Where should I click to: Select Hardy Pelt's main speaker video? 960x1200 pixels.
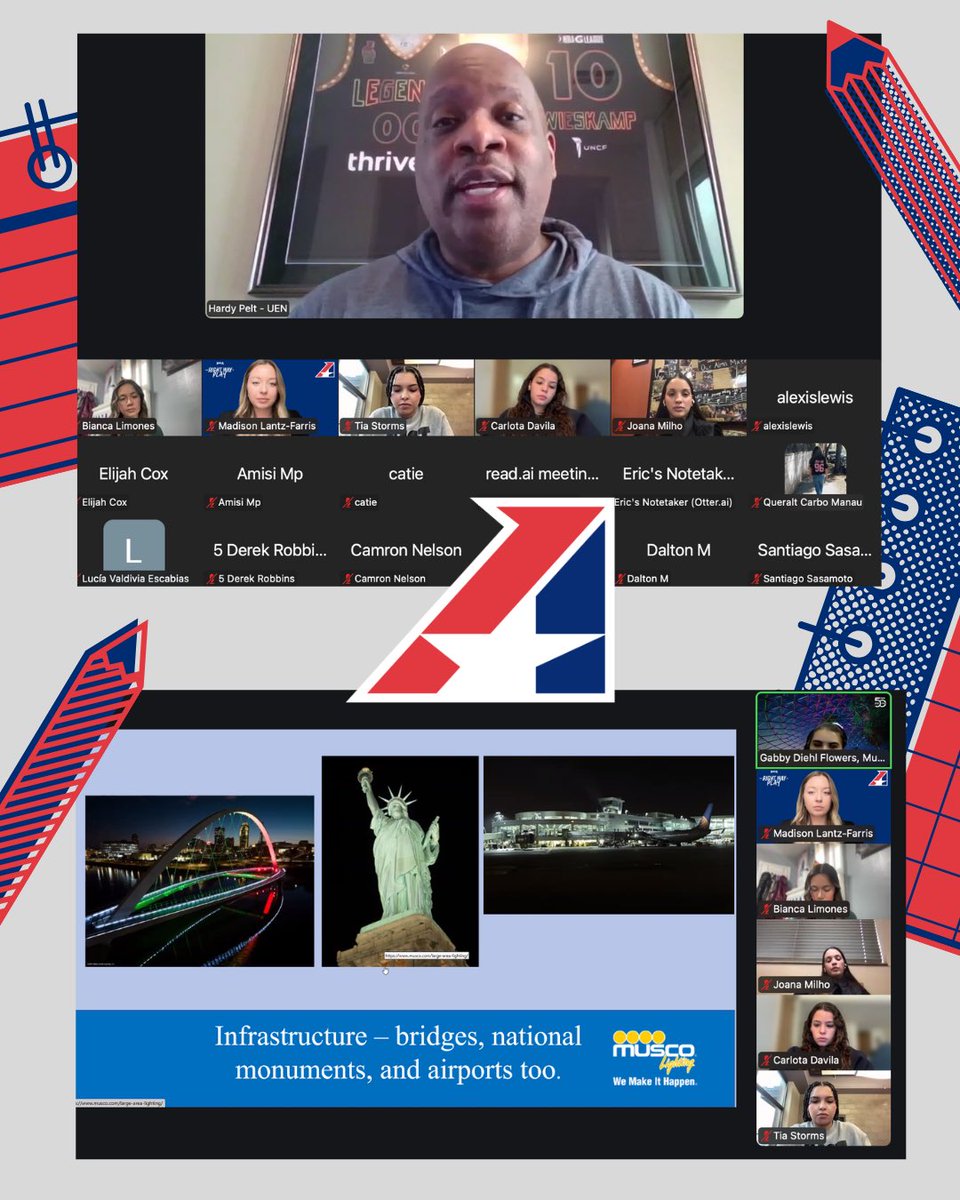coord(474,176)
